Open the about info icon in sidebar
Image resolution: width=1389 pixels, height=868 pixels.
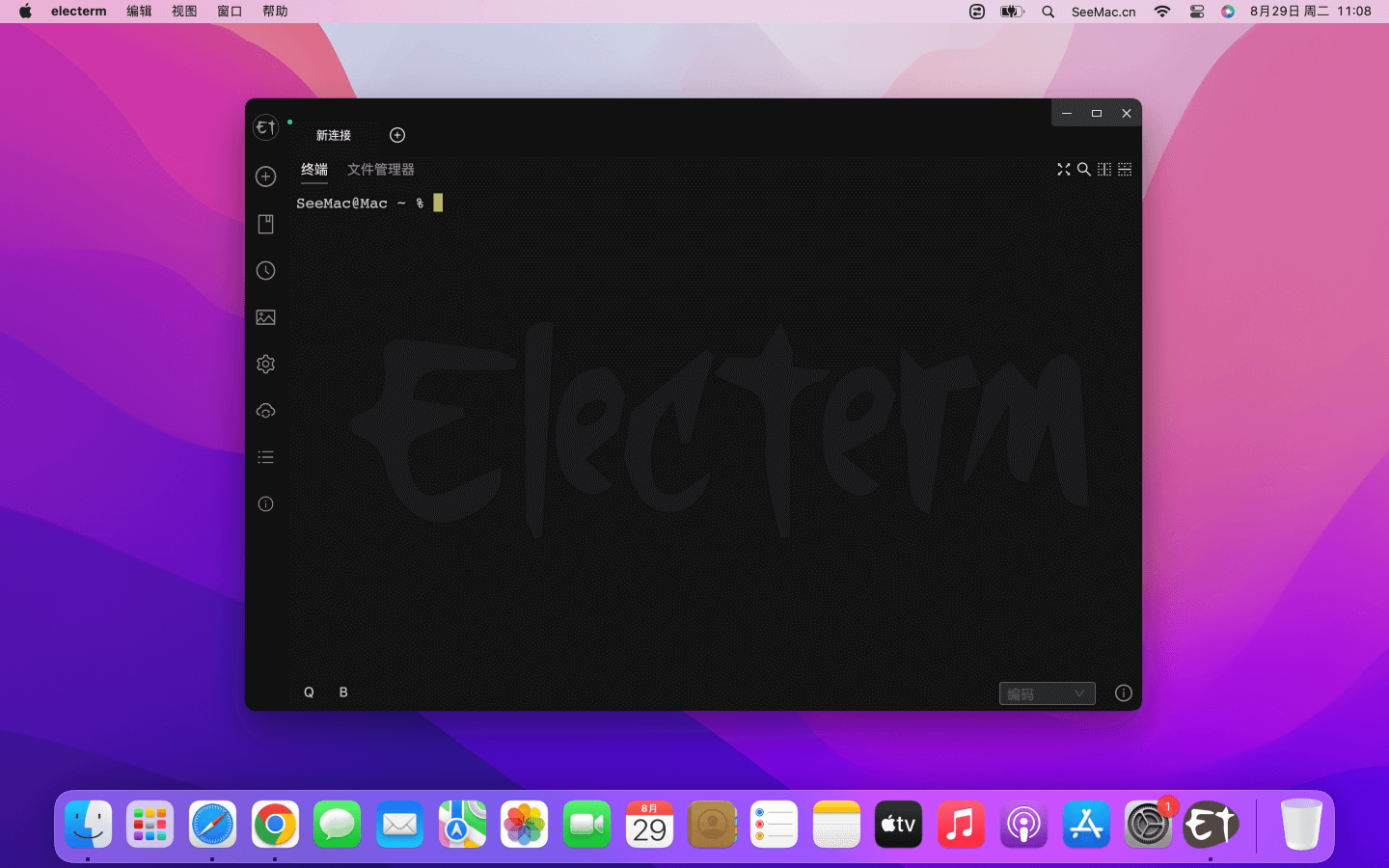coord(266,503)
